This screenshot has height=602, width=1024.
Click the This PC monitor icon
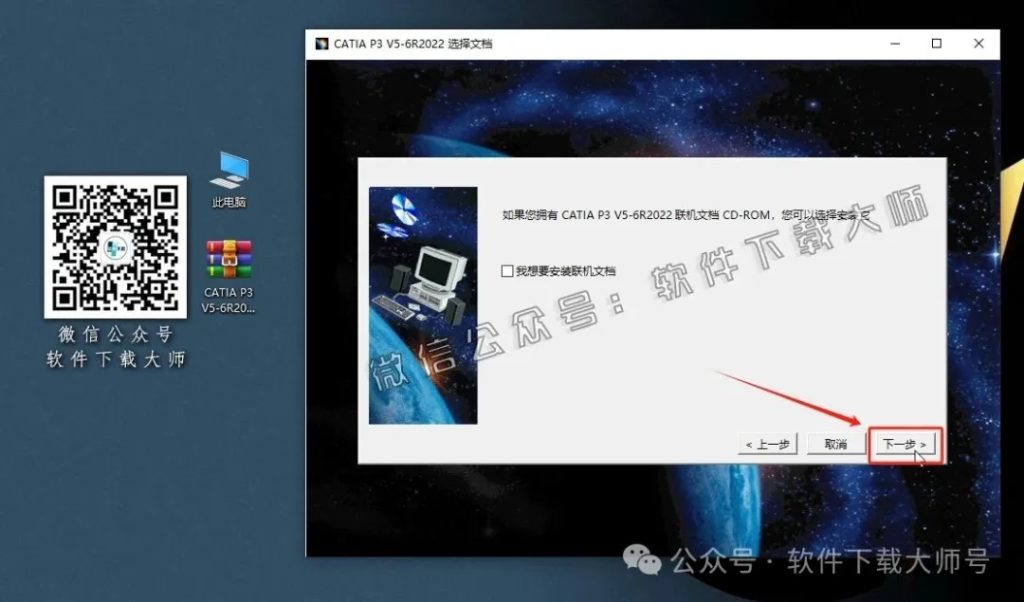pyautogui.click(x=228, y=172)
